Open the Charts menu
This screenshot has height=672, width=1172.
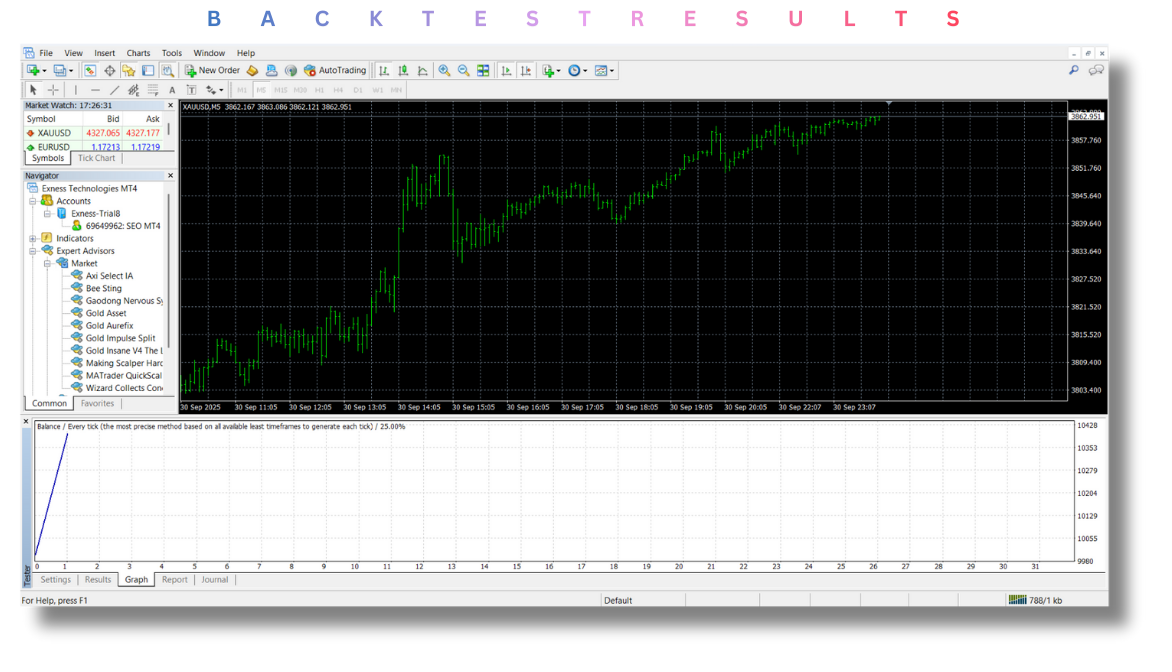[138, 53]
